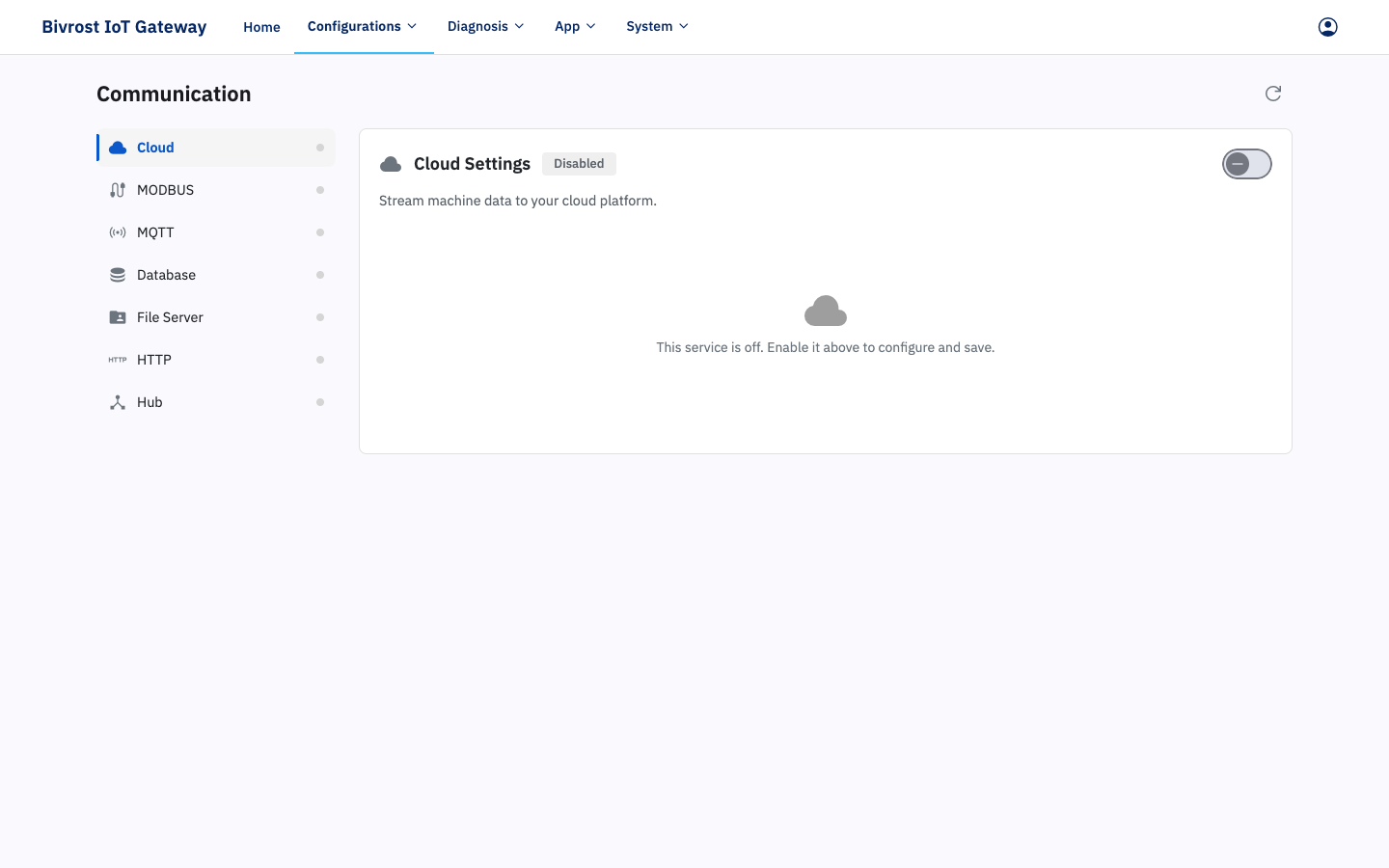The image size is (1389, 868).
Task: Click 'Stream machine data to your cloud platform.'
Action: click(518, 201)
